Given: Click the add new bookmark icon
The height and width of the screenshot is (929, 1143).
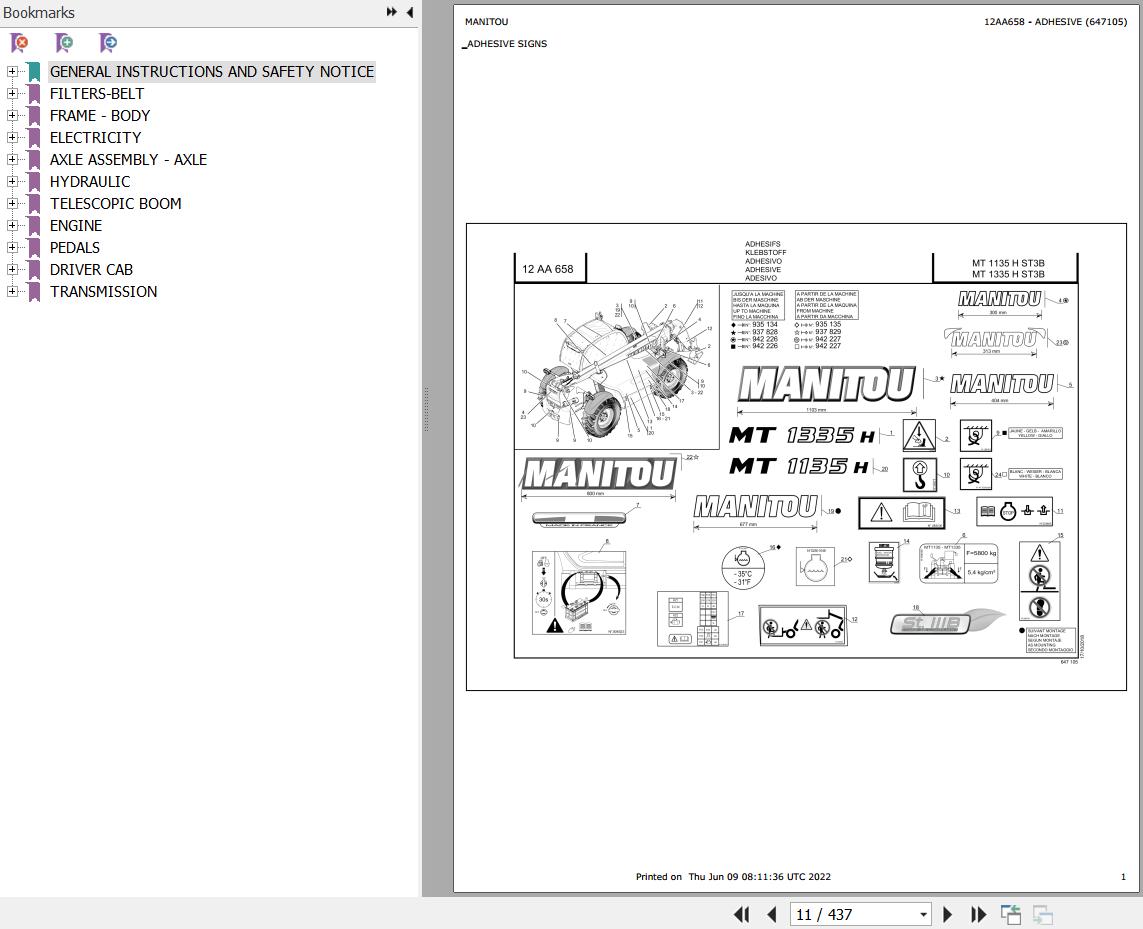Looking at the screenshot, I should tap(64, 43).
